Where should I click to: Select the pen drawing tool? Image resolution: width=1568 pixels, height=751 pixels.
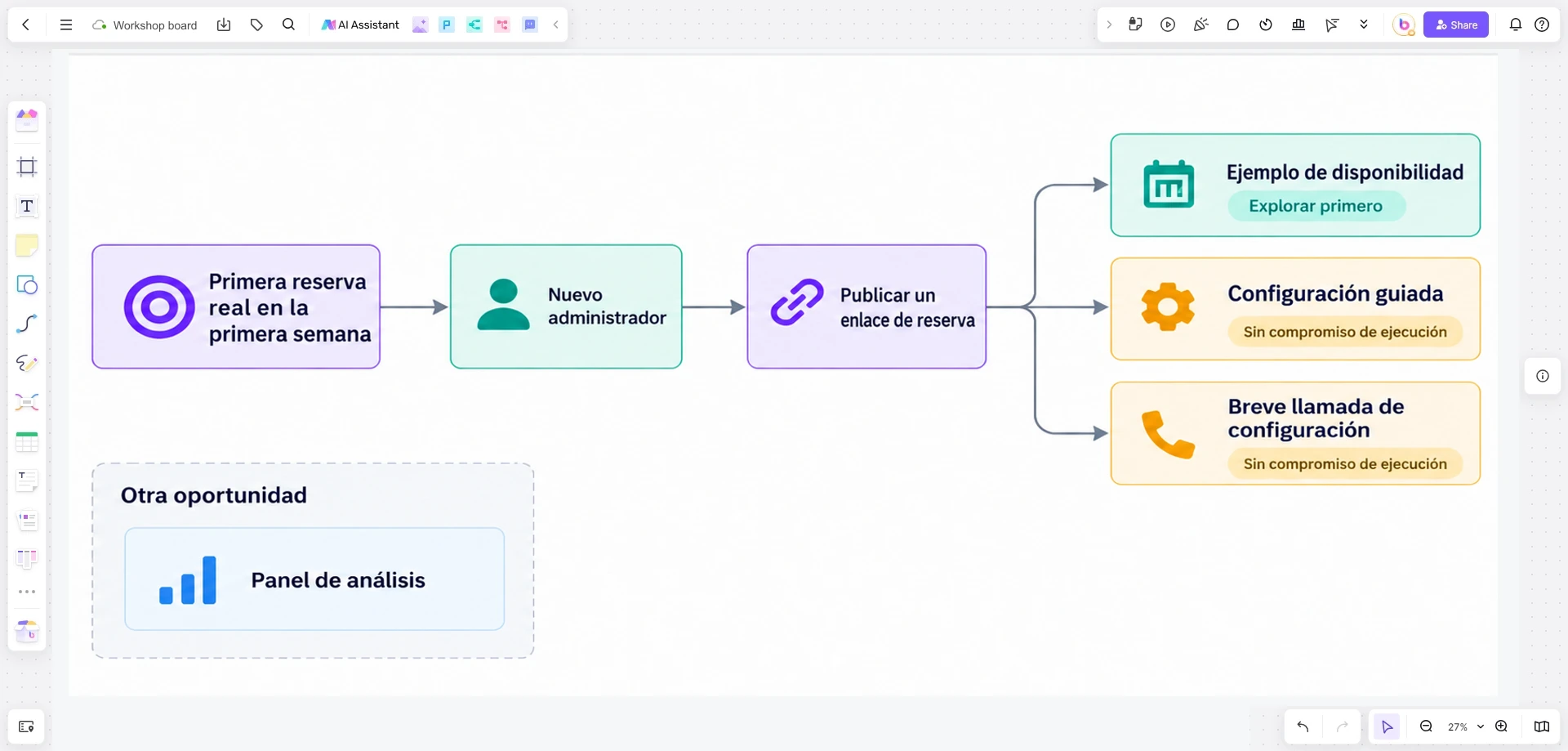click(x=27, y=363)
